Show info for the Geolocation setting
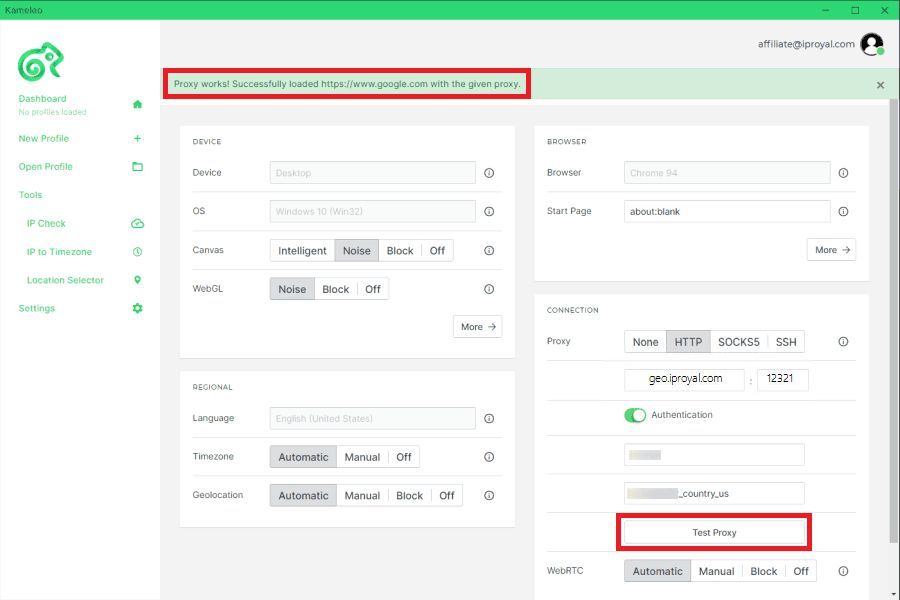Image resolution: width=900 pixels, height=600 pixels. coord(489,496)
